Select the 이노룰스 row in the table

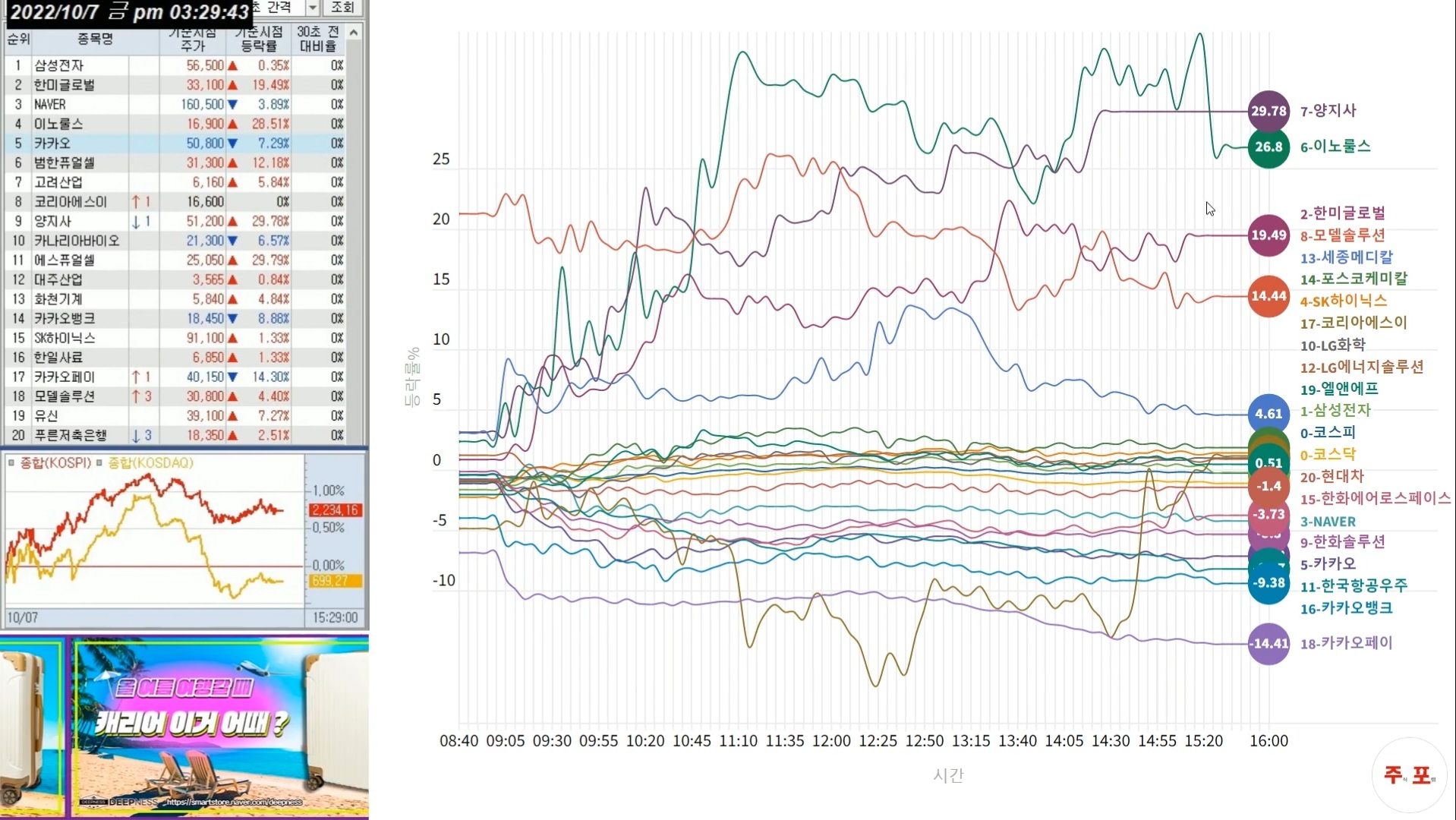click(175, 124)
